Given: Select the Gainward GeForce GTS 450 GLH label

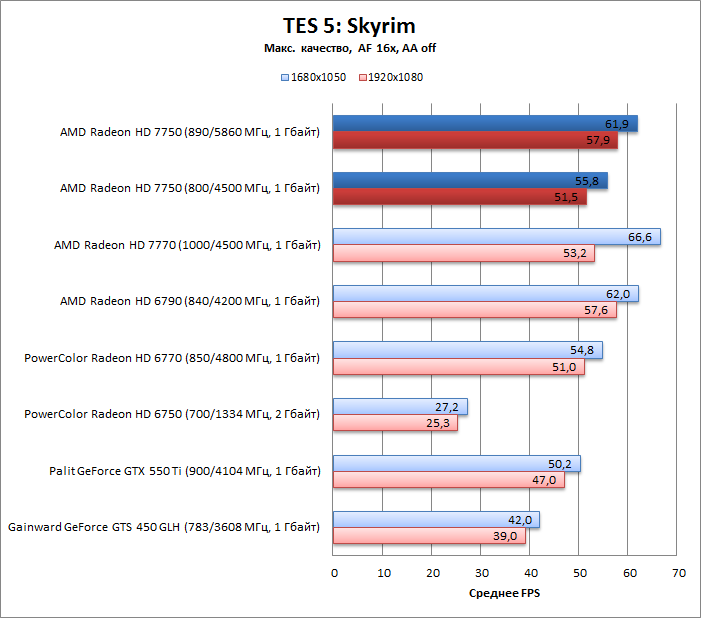Looking at the screenshot, I should [164, 527].
